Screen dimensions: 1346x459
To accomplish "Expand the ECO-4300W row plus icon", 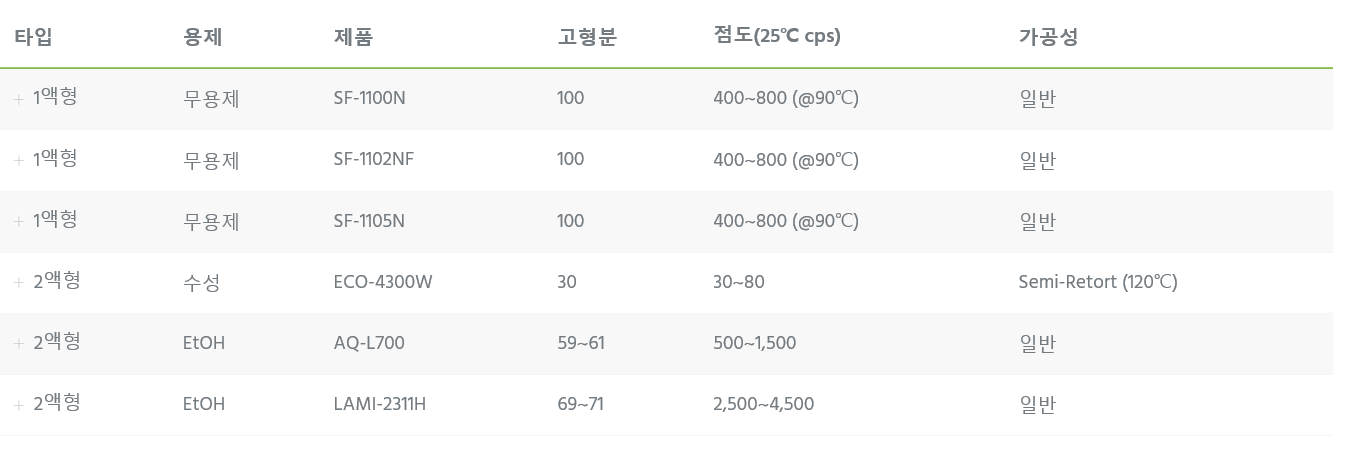I will (x=18, y=282).
